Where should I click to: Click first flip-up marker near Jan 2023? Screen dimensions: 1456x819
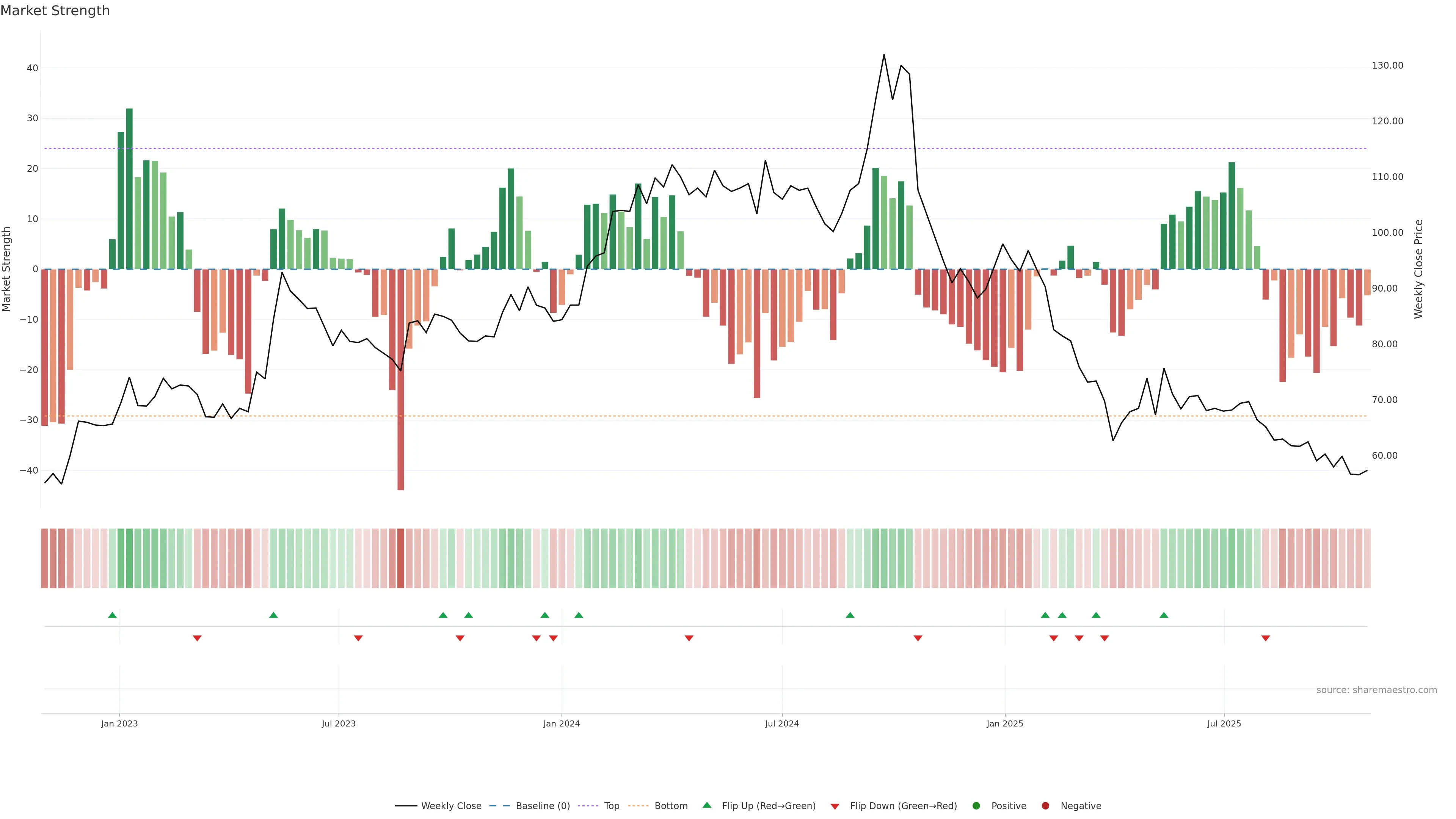113,615
